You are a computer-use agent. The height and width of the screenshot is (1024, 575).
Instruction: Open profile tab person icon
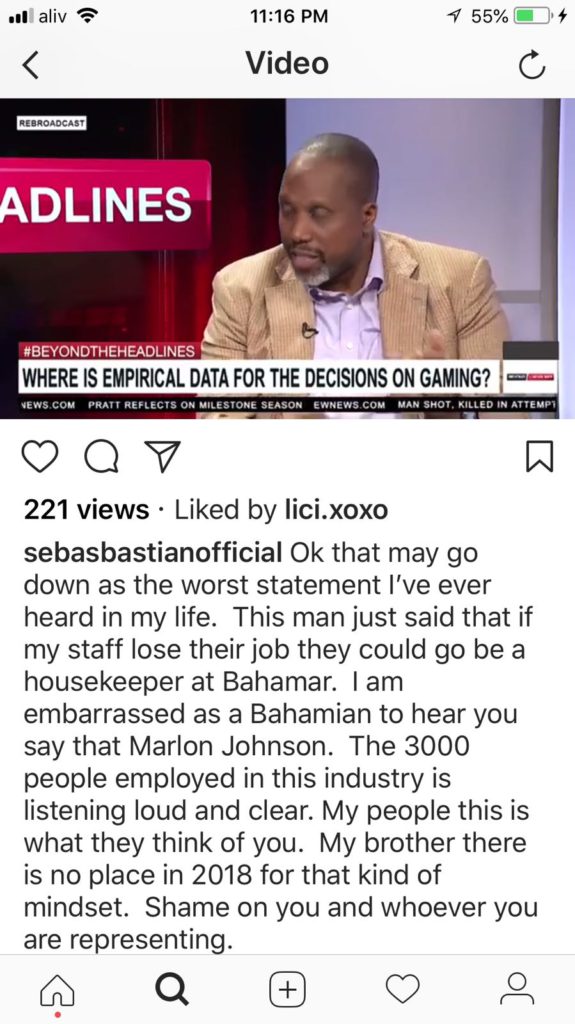[x=517, y=989]
